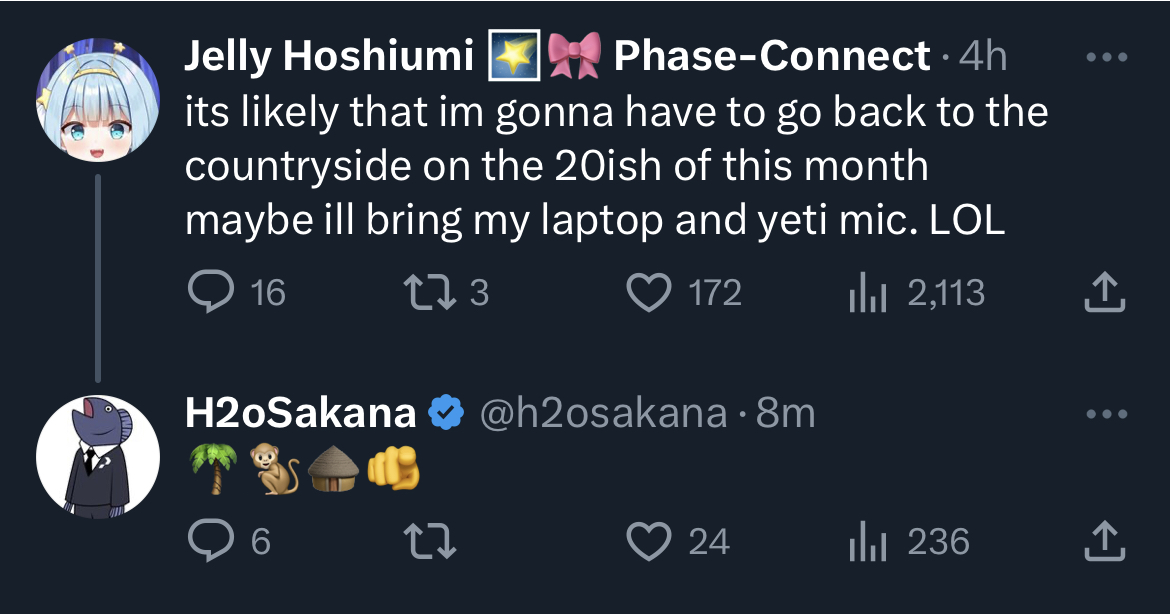Retweet Jelly Hoshiumi's countryside tweet
1170x614 pixels.
point(445,292)
